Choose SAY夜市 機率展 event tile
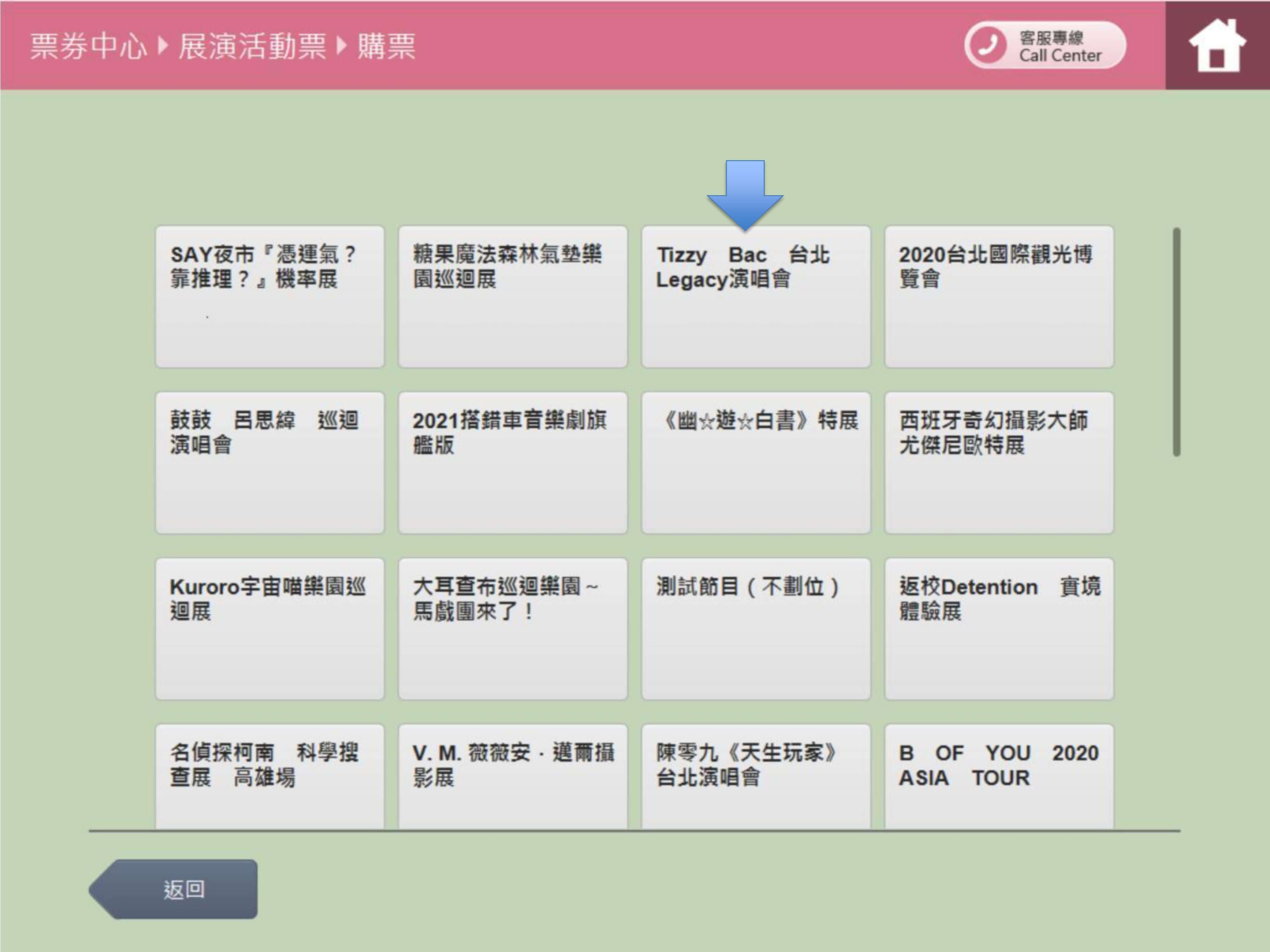This screenshot has height=952, width=1270. 270,297
